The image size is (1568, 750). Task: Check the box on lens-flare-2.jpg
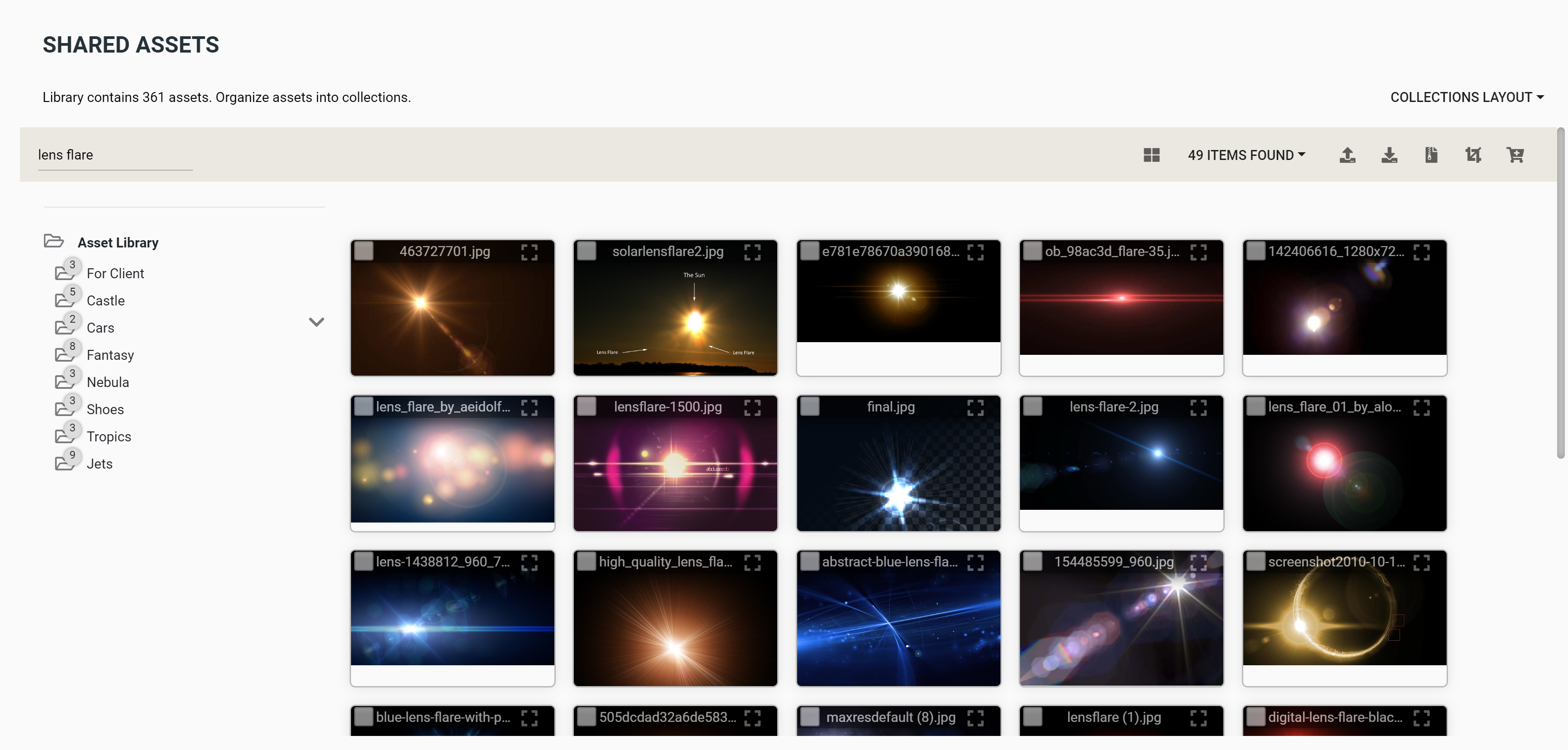(x=1032, y=406)
